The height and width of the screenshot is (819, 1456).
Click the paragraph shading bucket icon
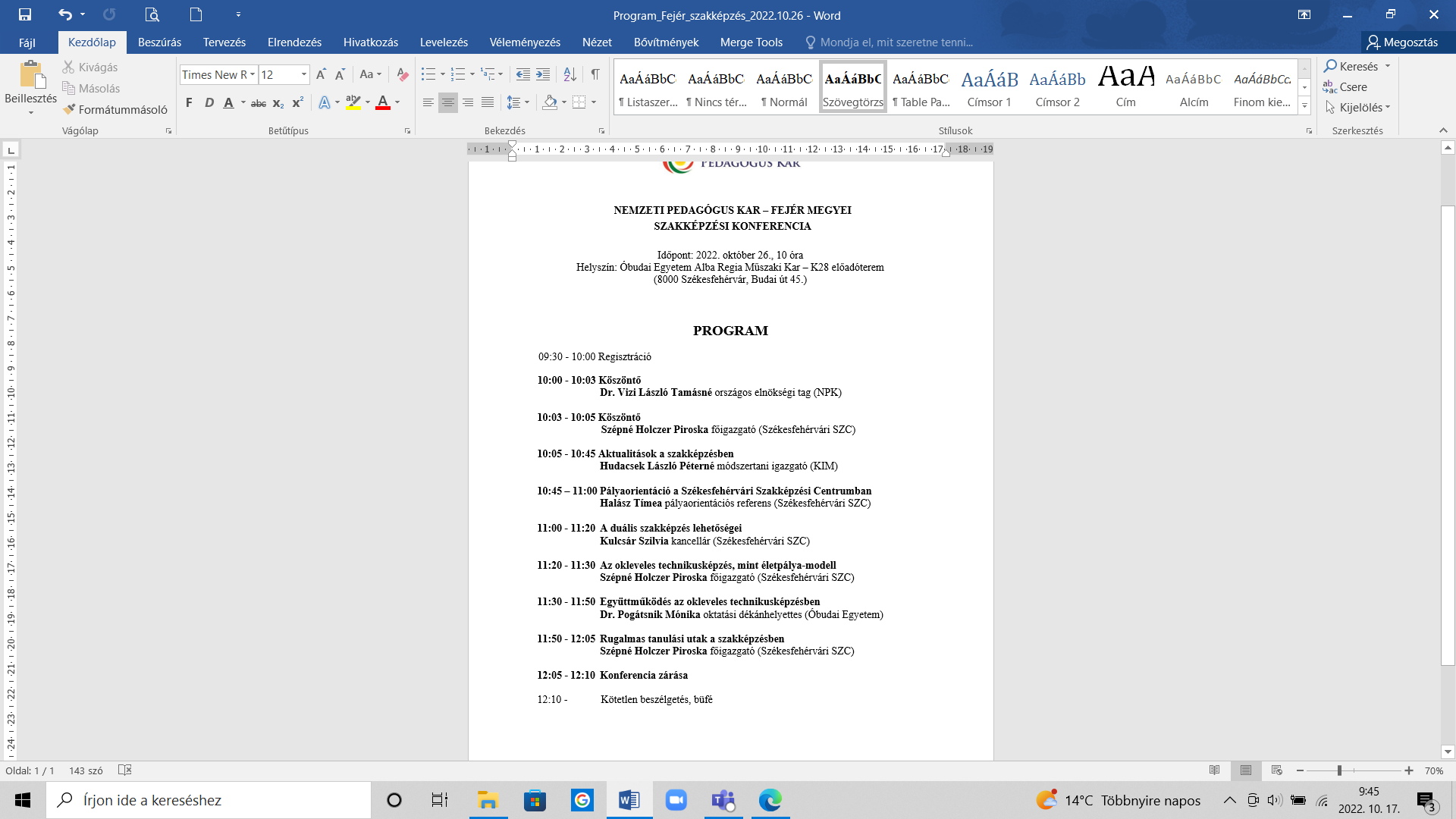[x=551, y=102]
